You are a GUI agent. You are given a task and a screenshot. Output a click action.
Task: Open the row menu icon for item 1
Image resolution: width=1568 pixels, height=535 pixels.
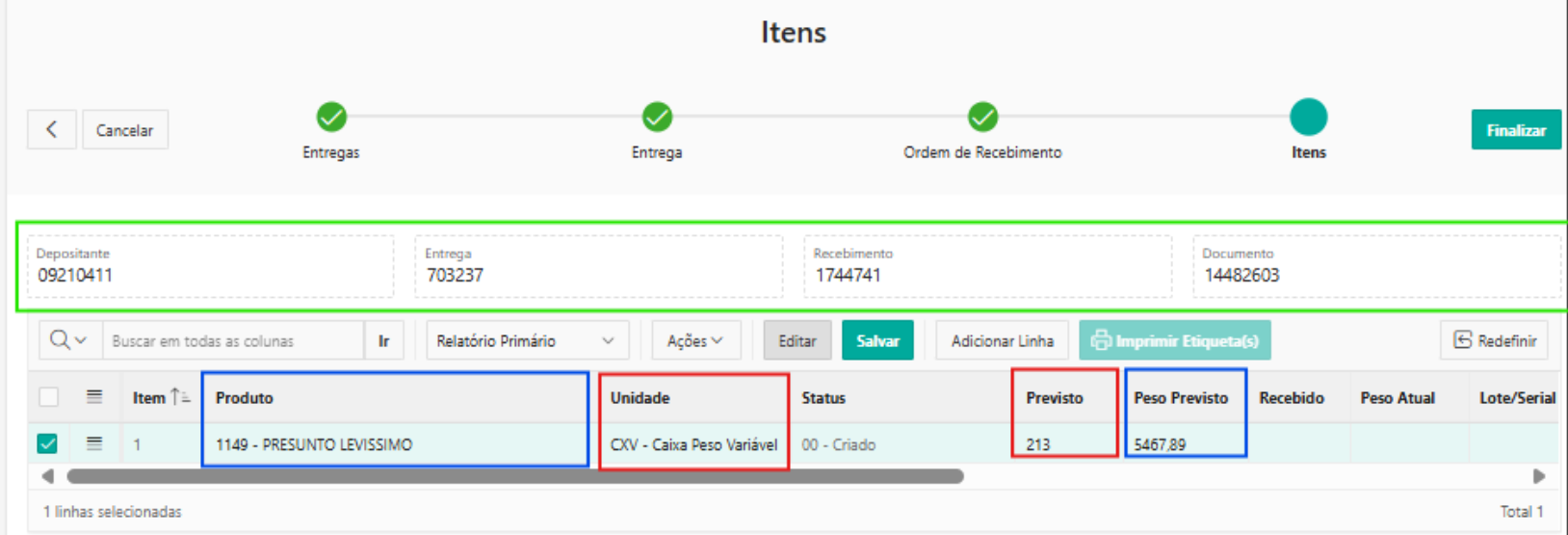94,443
